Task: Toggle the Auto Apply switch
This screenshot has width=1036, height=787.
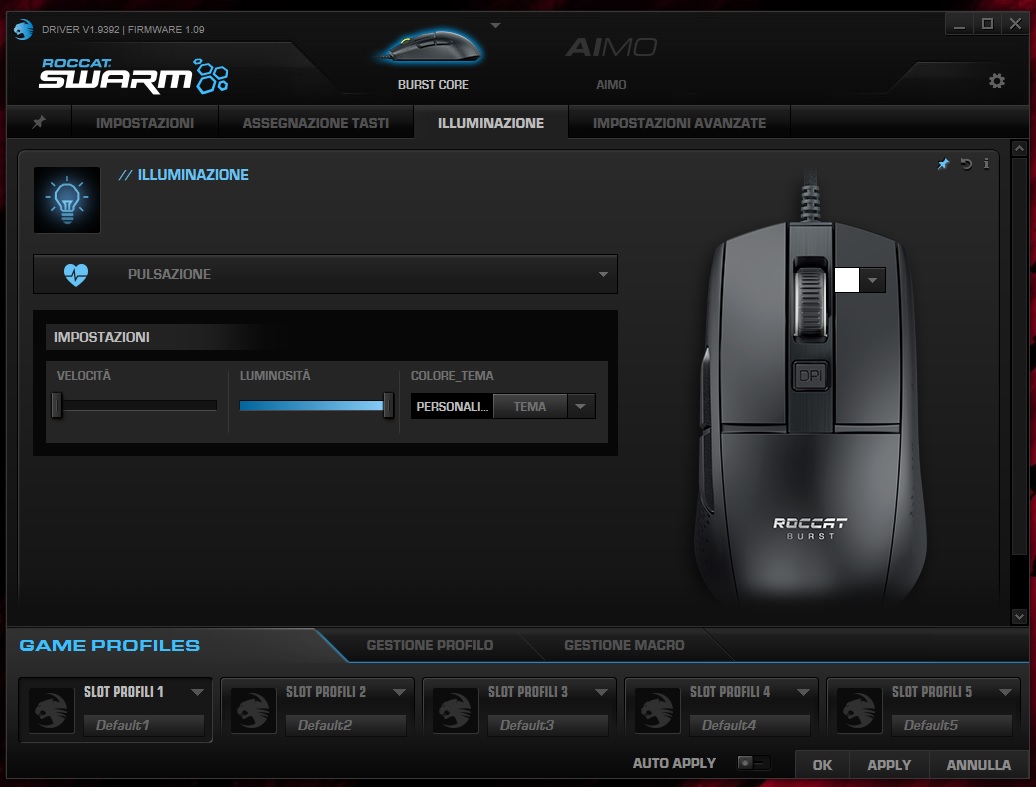Action: click(x=754, y=763)
